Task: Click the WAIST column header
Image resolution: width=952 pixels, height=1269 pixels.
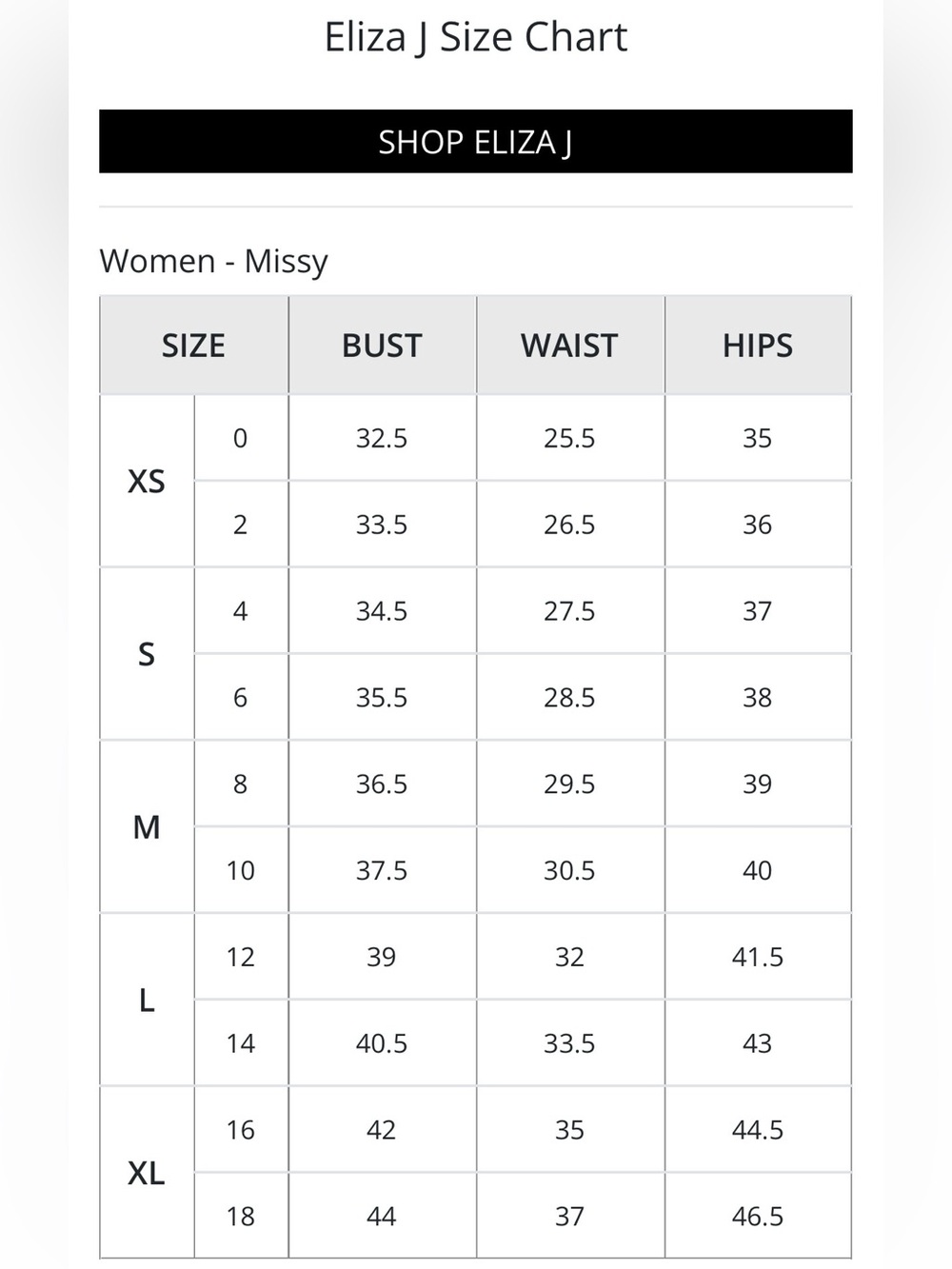Action: point(569,345)
